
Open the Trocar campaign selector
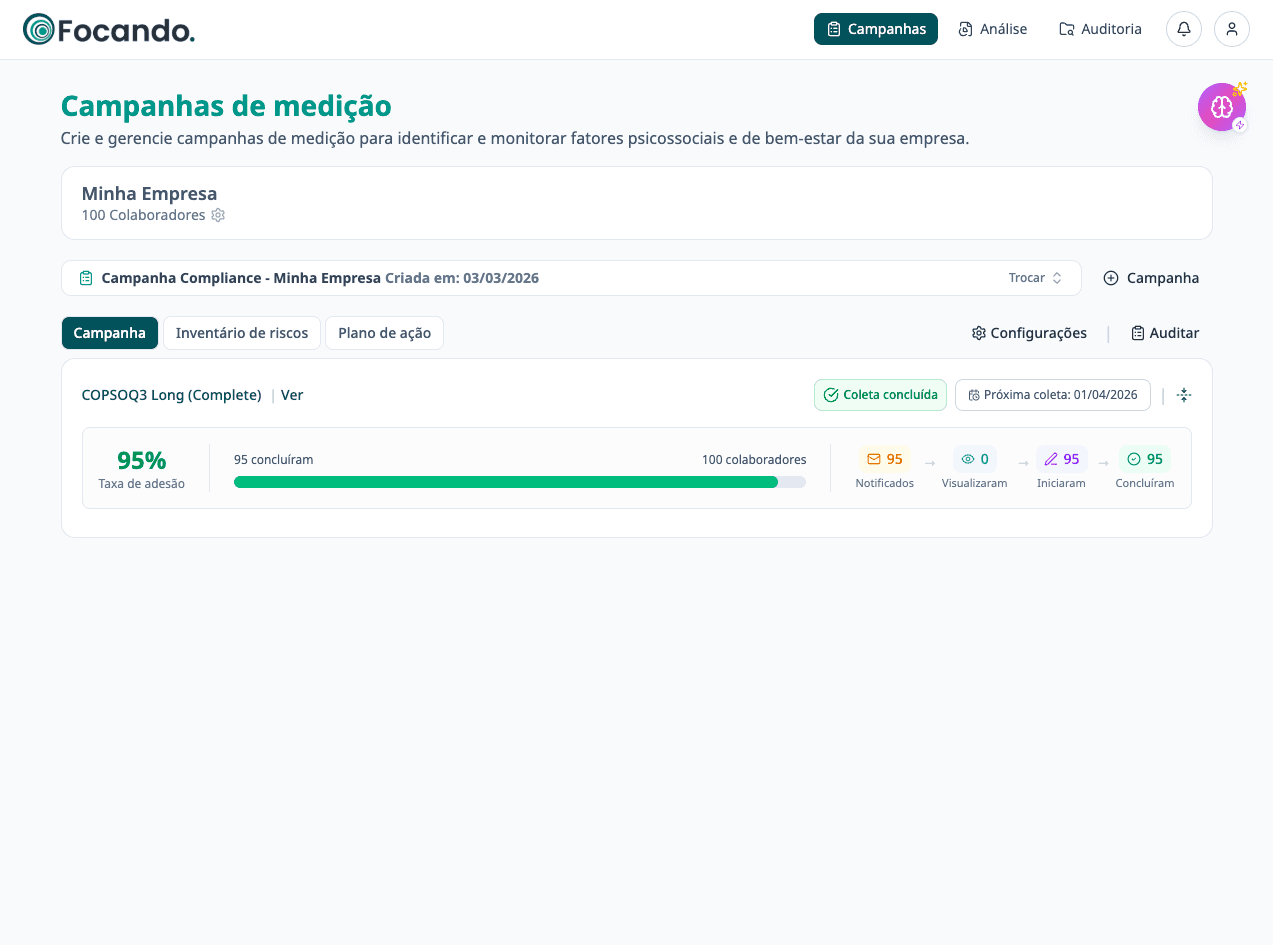[x=1027, y=278]
